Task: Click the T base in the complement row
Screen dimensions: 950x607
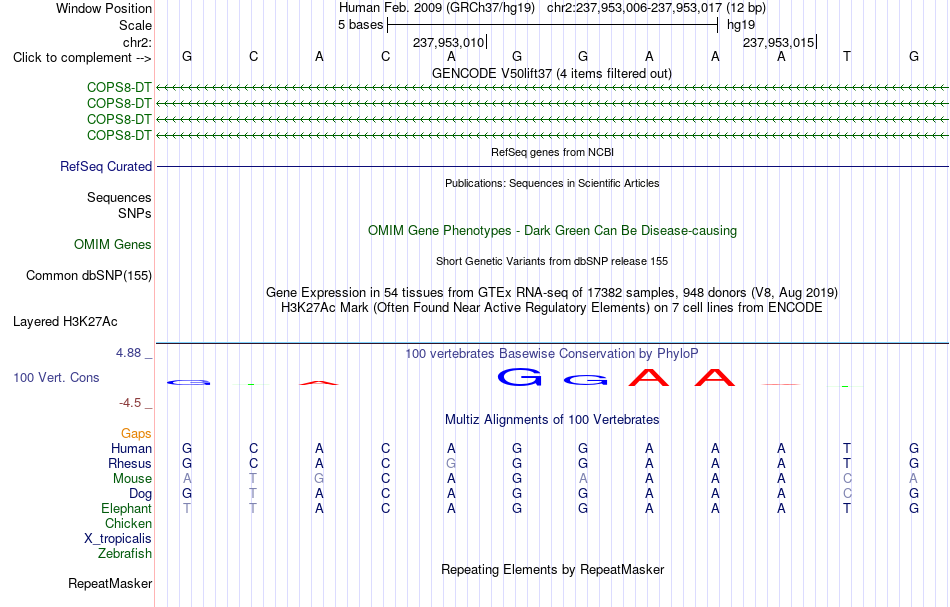Action: click(x=847, y=56)
